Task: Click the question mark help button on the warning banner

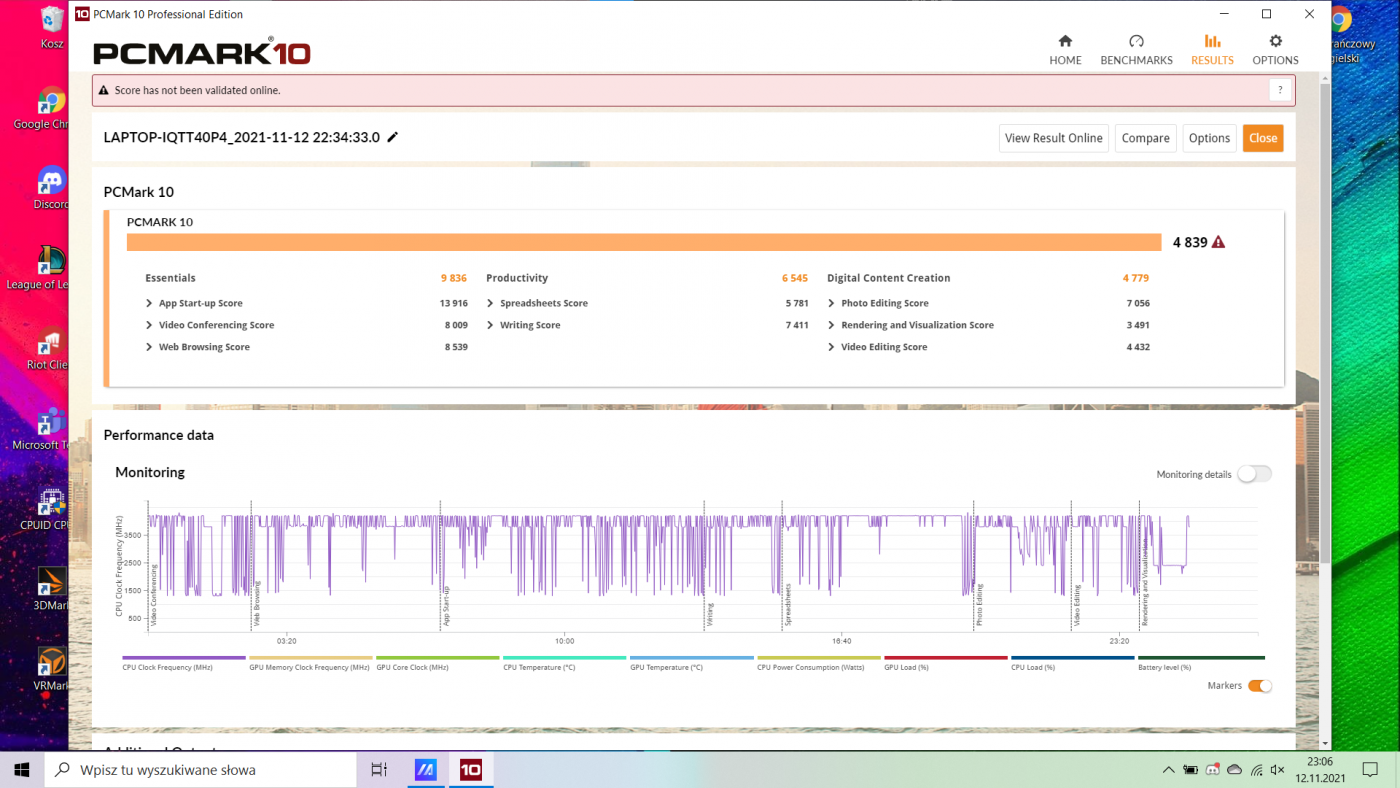Action: [x=1280, y=90]
